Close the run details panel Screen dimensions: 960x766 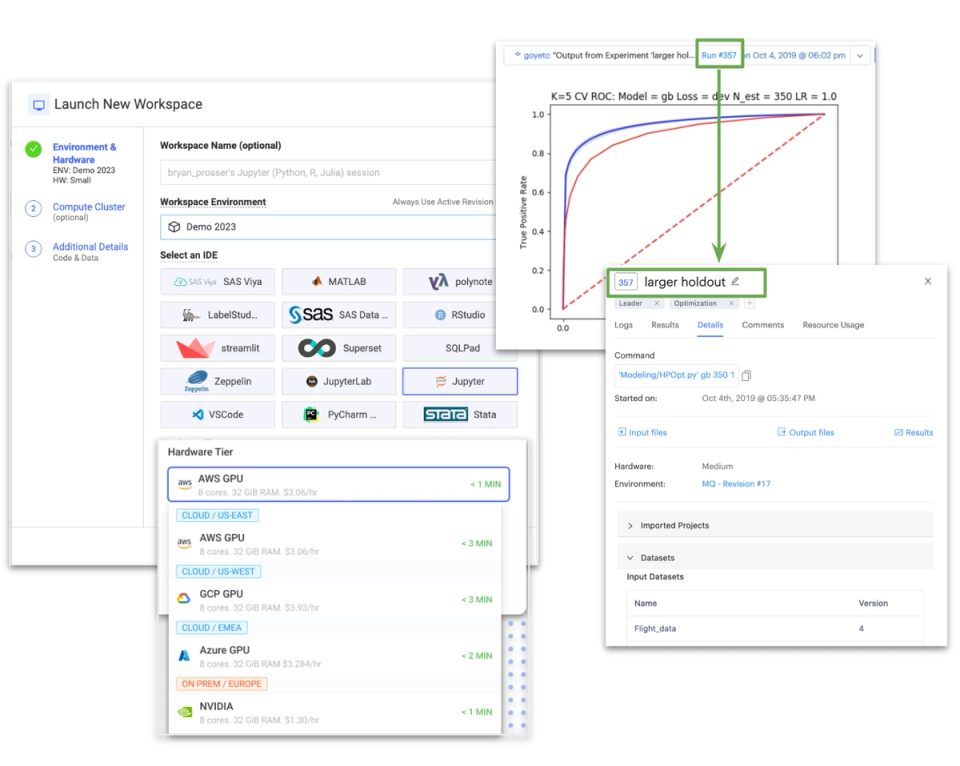pos(928,281)
